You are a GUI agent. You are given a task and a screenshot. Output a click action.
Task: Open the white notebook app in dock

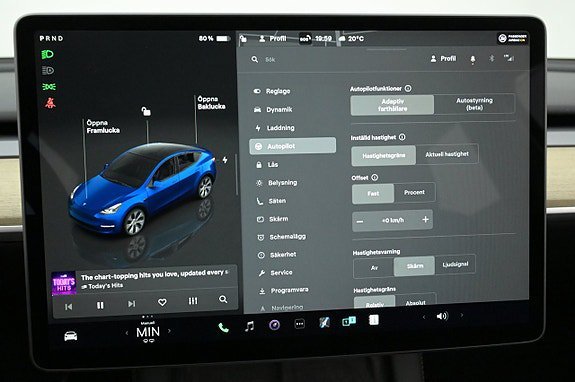(374, 320)
